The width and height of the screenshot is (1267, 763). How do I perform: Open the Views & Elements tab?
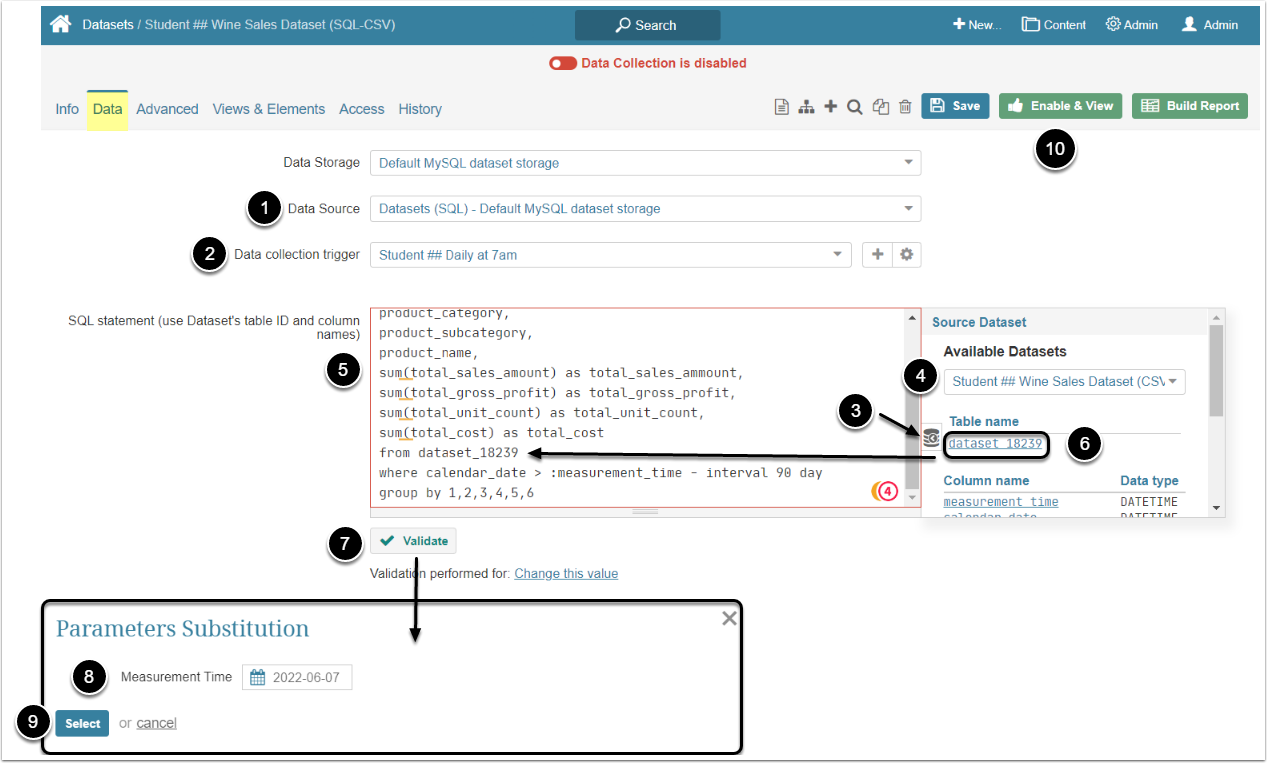click(x=268, y=109)
